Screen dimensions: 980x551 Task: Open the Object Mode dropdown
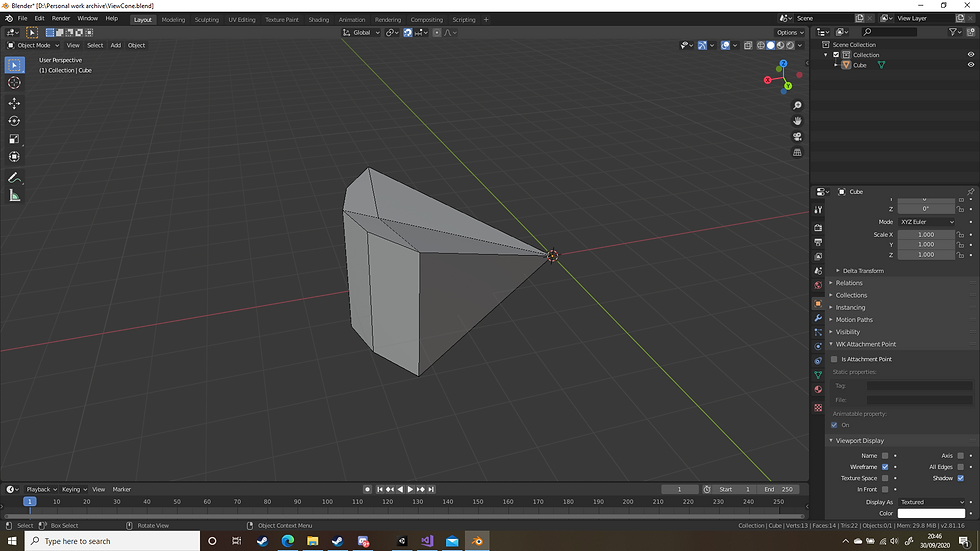33,45
